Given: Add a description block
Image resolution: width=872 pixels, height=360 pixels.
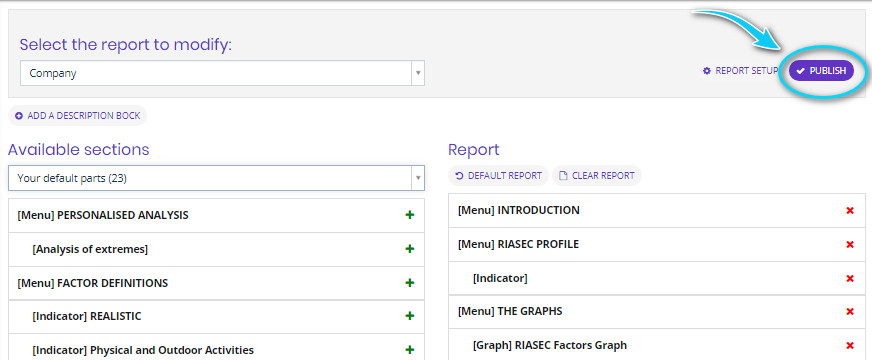Looking at the screenshot, I should pos(77,116).
